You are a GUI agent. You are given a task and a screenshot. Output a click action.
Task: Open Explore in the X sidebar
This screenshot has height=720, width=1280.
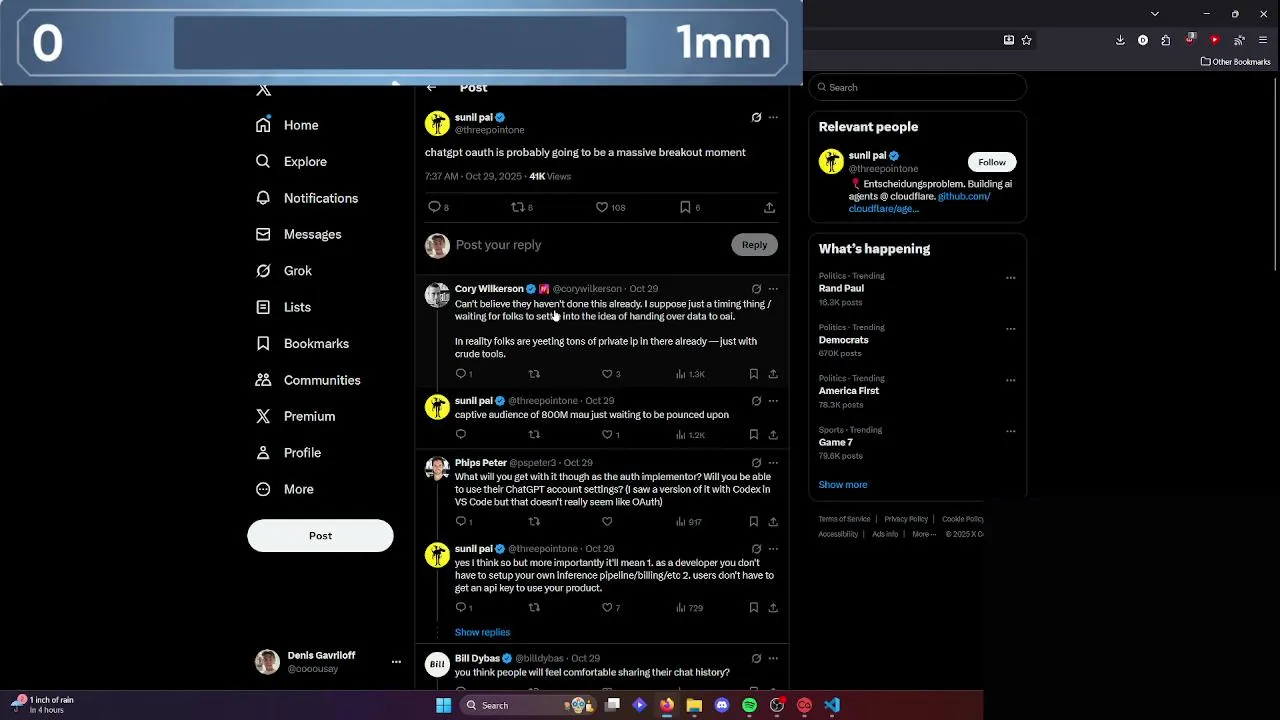pyautogui.click(x=291, y=161)
